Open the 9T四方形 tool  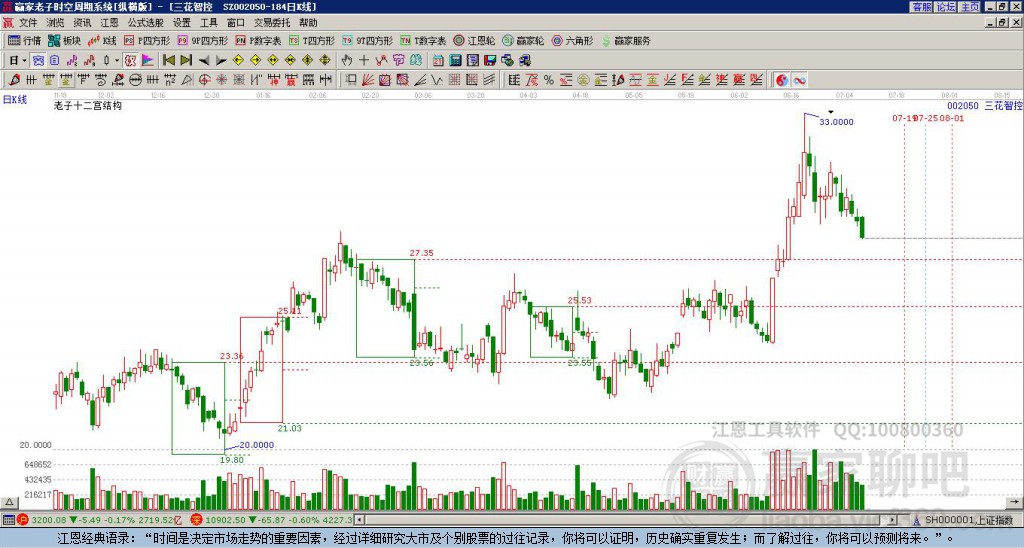pyautogui.click(x=367, y=40)
